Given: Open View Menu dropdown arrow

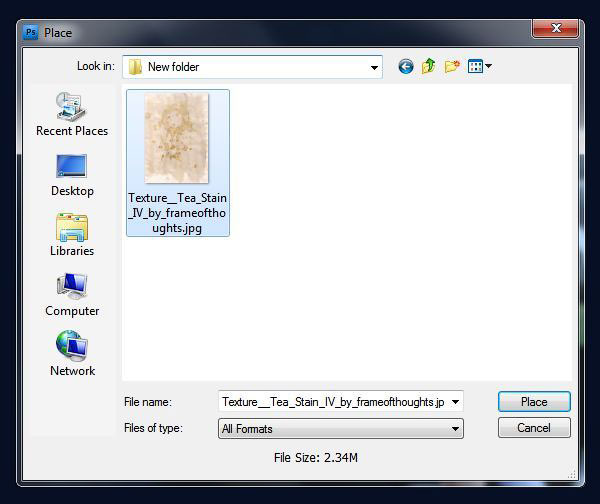Looking at the screenshot, I should click(x=488, y=66).
